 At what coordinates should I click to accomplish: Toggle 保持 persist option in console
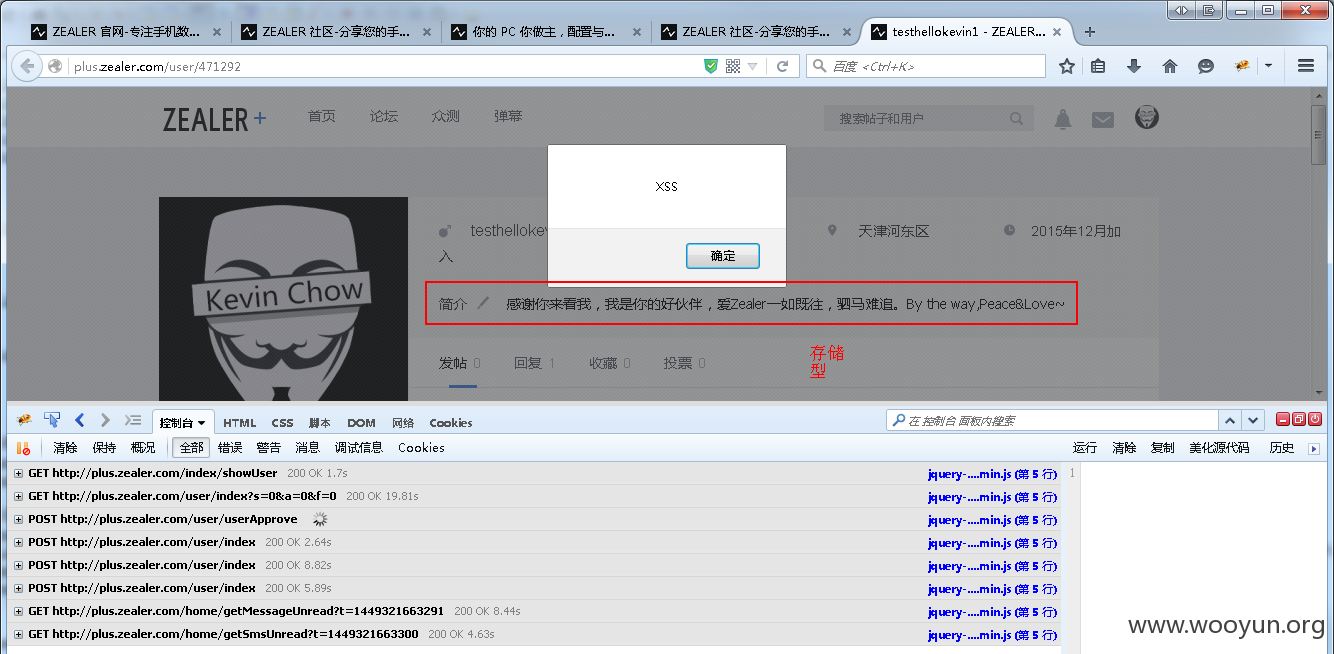[x=104, y=448]
